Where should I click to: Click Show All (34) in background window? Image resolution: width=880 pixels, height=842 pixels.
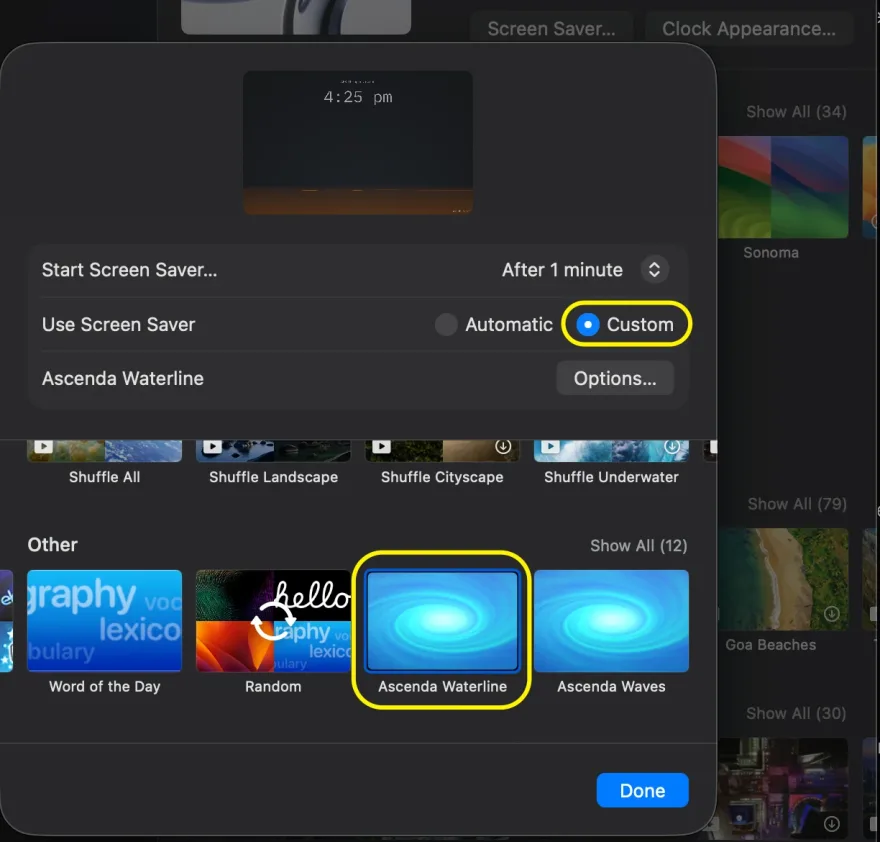tap(796, 112)
